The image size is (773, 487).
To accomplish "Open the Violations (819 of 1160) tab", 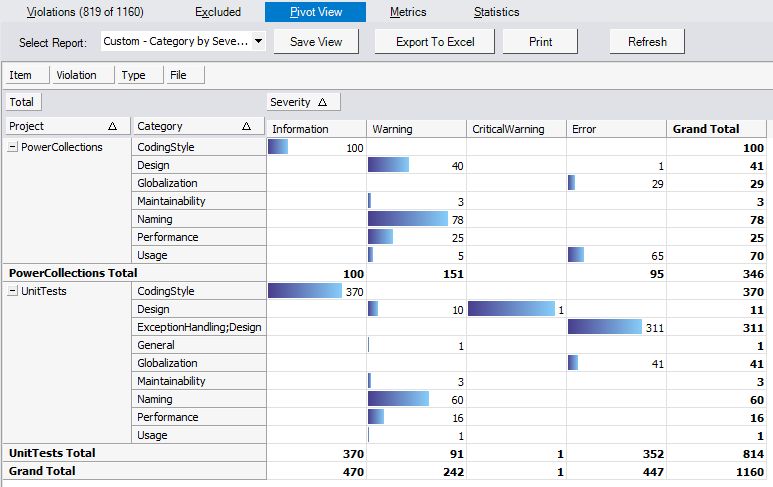I will [x=85, y=12].
